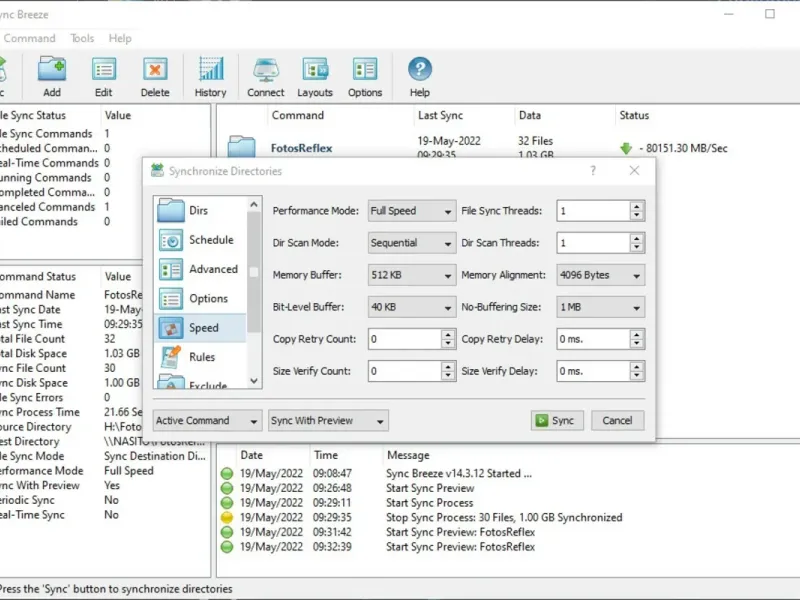
Task: Select the Rules page in dialog sidebar
Action: 203,357
